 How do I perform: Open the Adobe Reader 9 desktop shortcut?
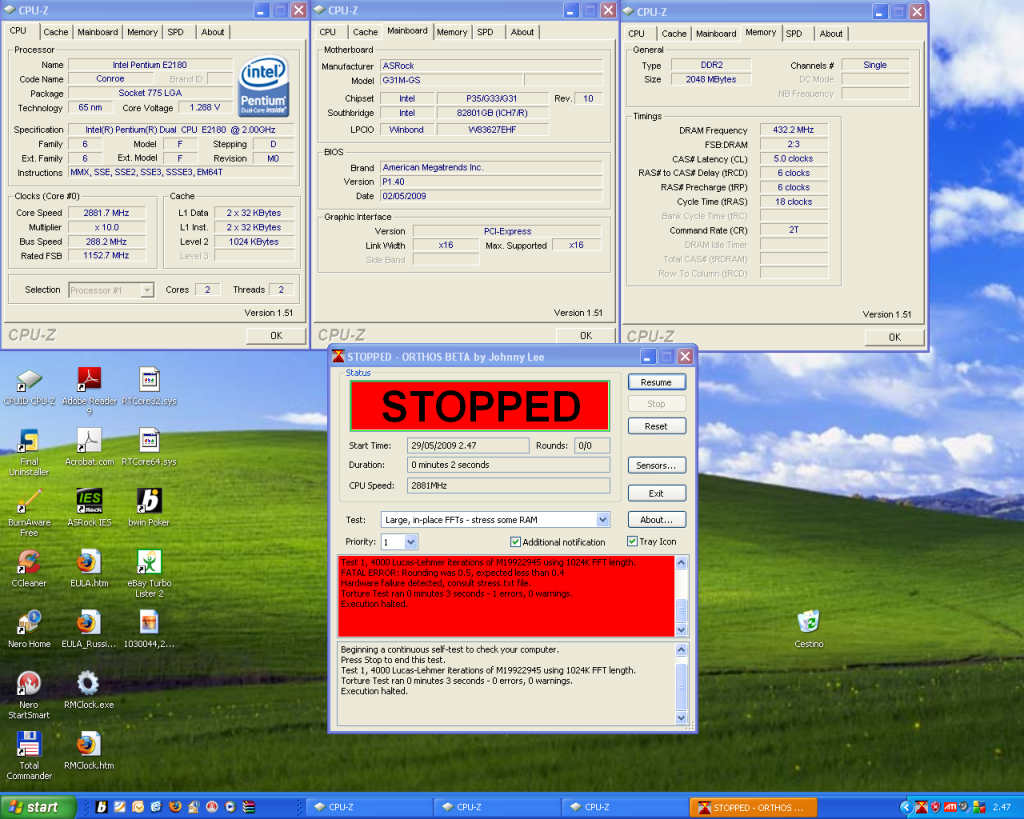click(x=89, y=391)
